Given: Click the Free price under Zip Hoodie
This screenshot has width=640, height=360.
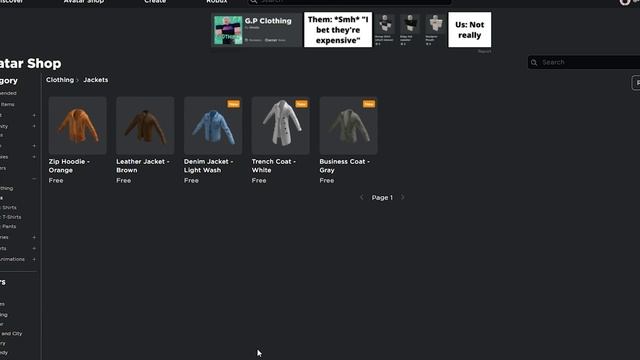Looking at the screenshot, I should [56, 180].
